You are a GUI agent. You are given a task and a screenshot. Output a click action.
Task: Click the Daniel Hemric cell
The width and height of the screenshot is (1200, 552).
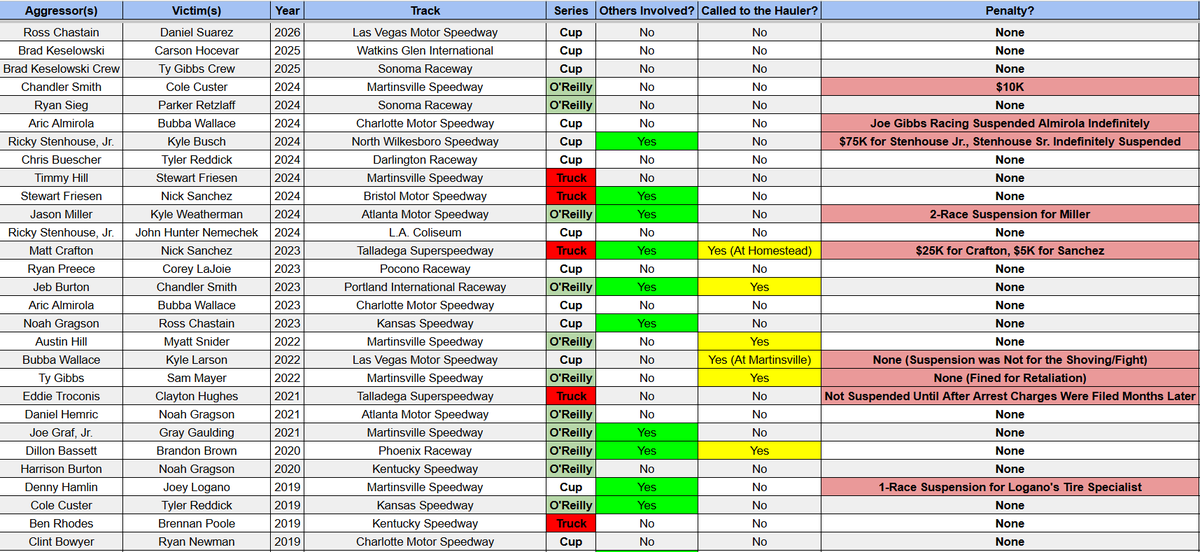61,414
